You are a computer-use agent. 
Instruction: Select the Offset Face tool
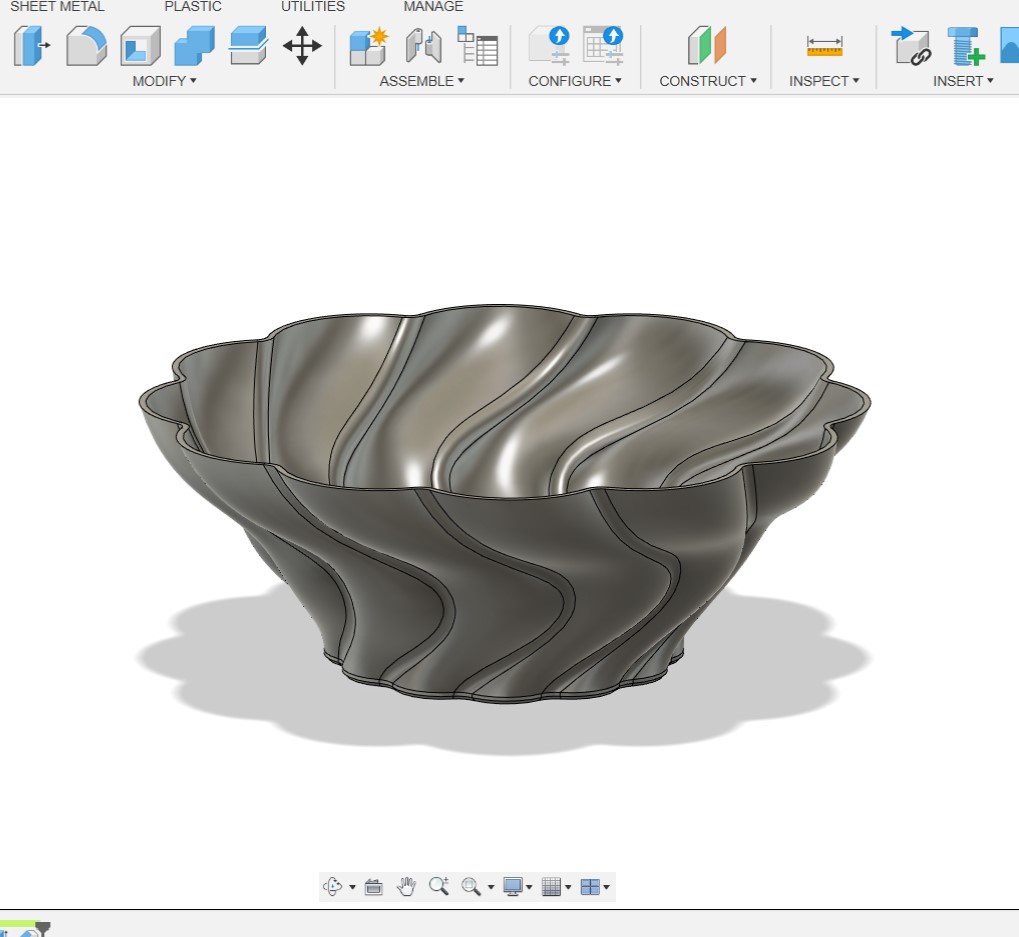(x=248, y=45)
